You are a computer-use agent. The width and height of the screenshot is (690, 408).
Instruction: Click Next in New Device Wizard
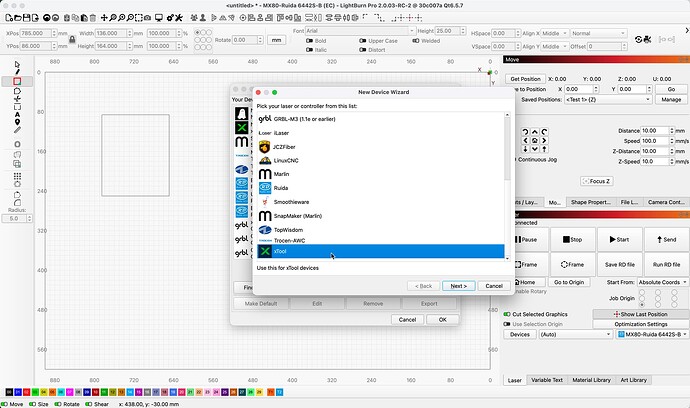[x=456, y=285]
